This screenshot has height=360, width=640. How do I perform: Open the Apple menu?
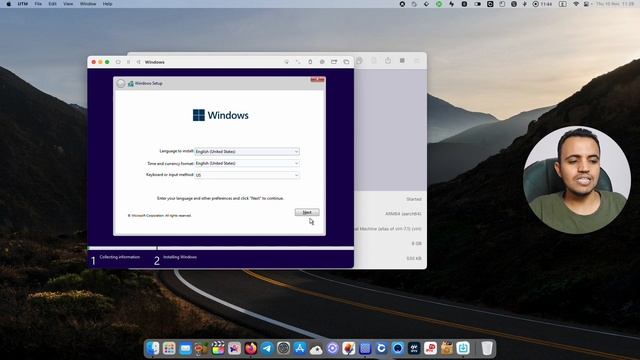pyautogui.click(x=8, y=4)
